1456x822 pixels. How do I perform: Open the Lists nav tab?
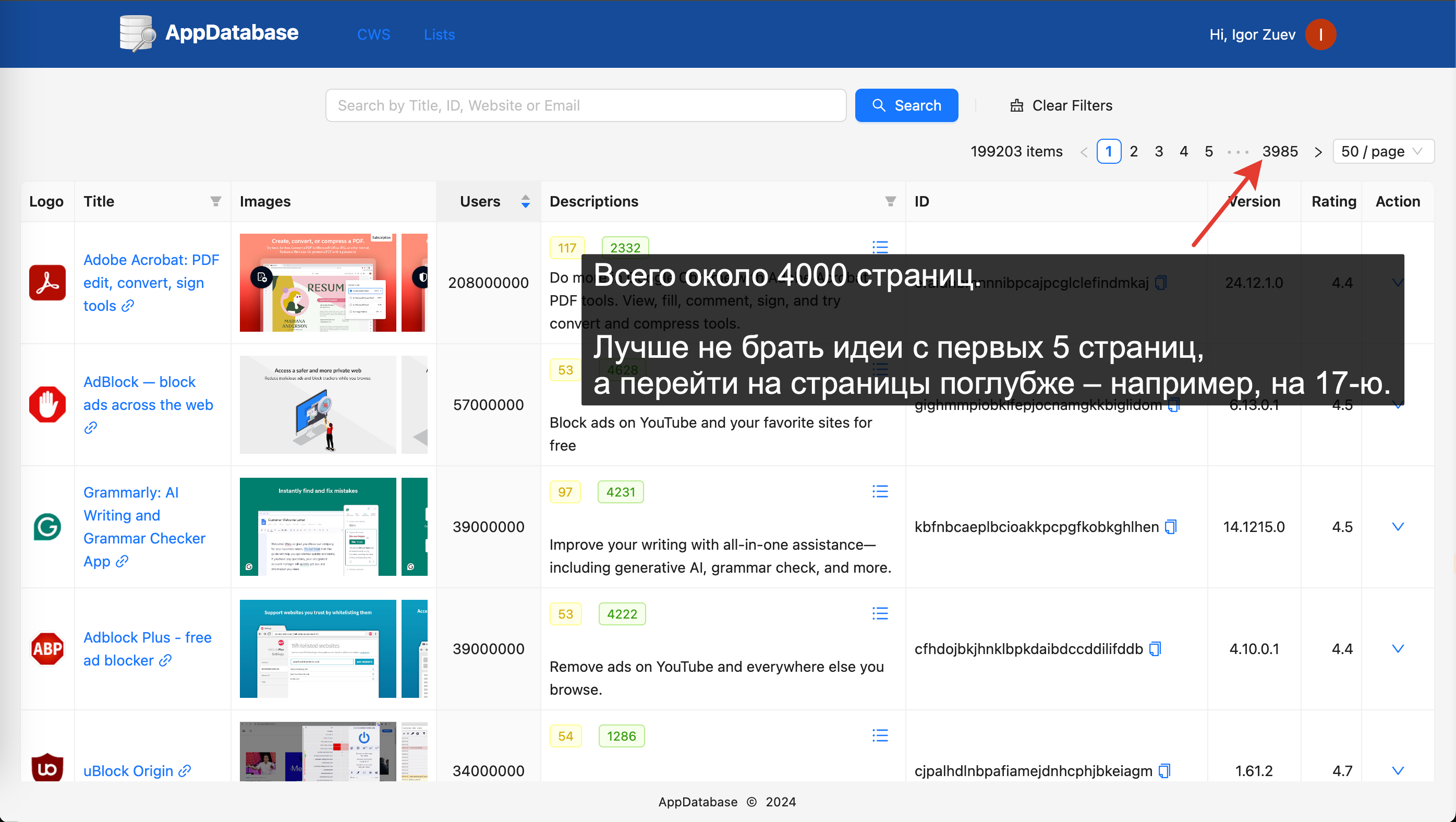pyautogui.click(x=439, y=34)
